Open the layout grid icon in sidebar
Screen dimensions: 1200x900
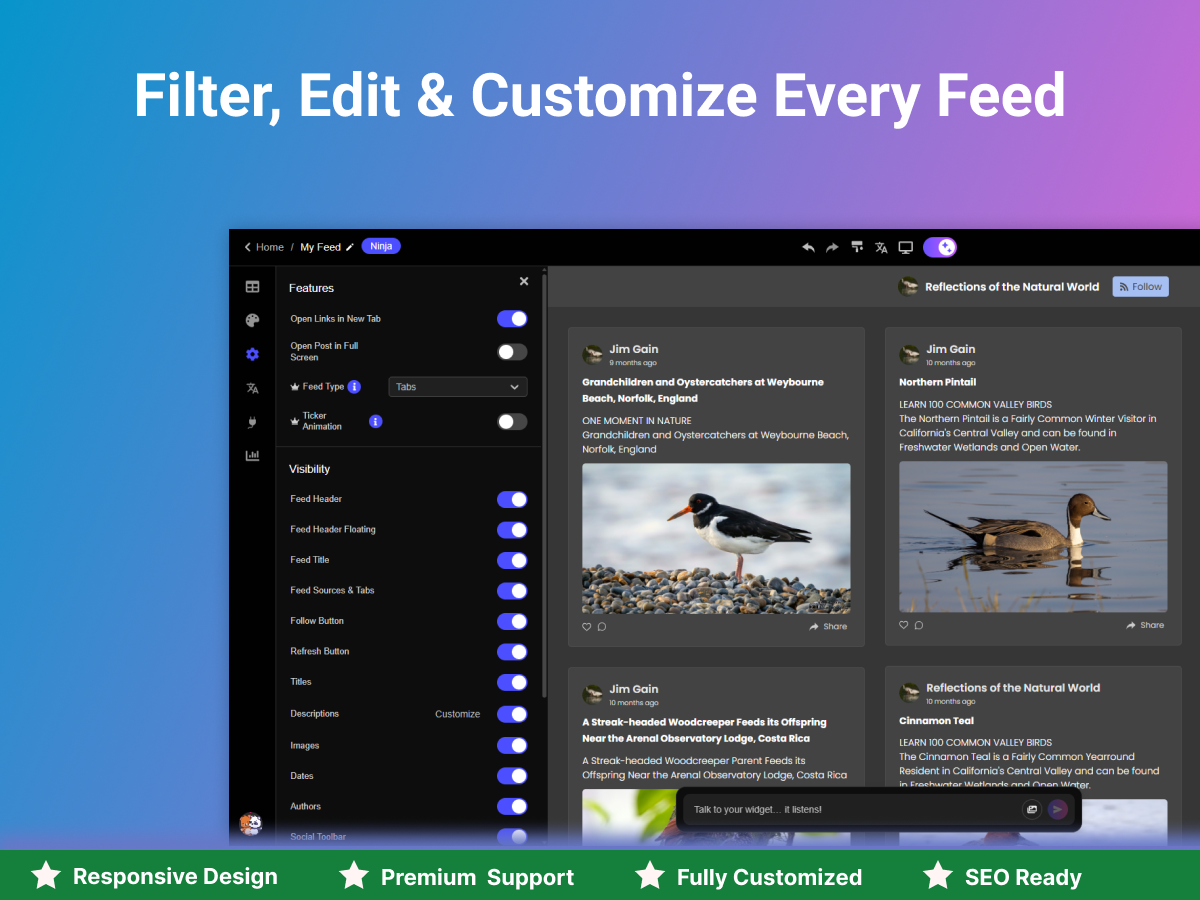point(252,287)
